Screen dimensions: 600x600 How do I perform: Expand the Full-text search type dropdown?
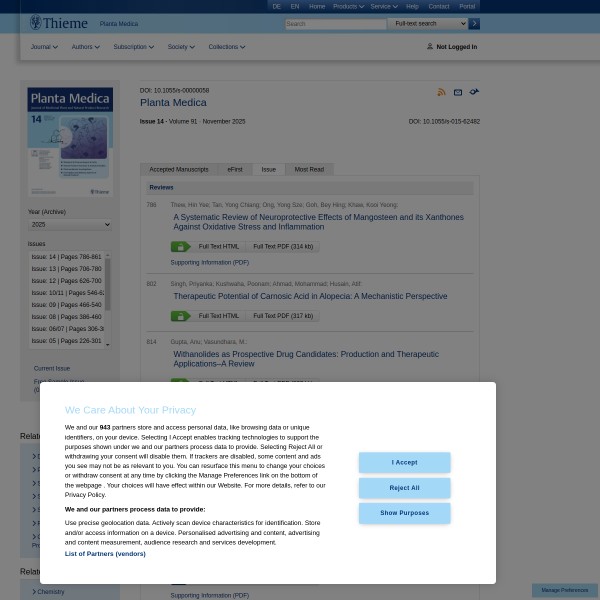click(428, 23)
